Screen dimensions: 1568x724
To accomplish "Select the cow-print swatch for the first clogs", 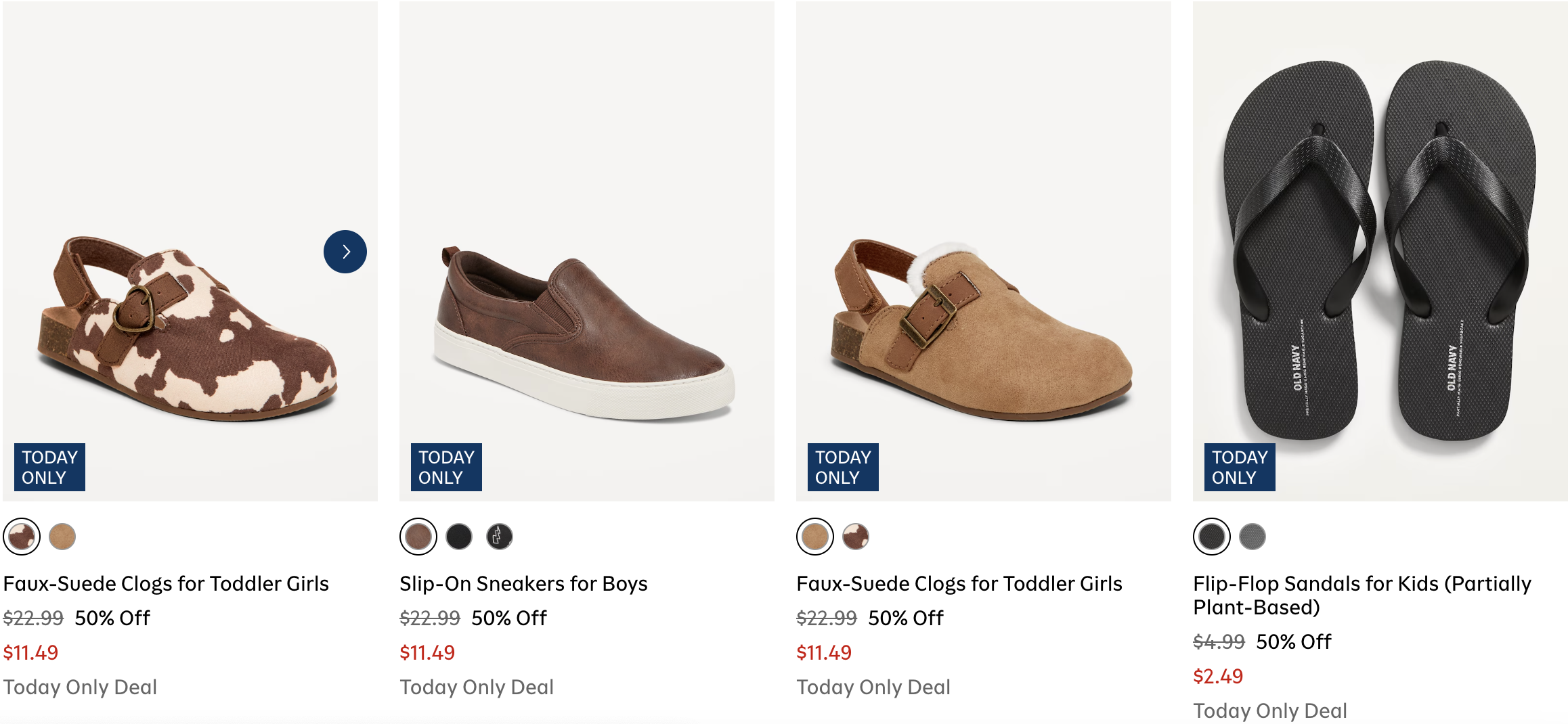I will (22, 537).
